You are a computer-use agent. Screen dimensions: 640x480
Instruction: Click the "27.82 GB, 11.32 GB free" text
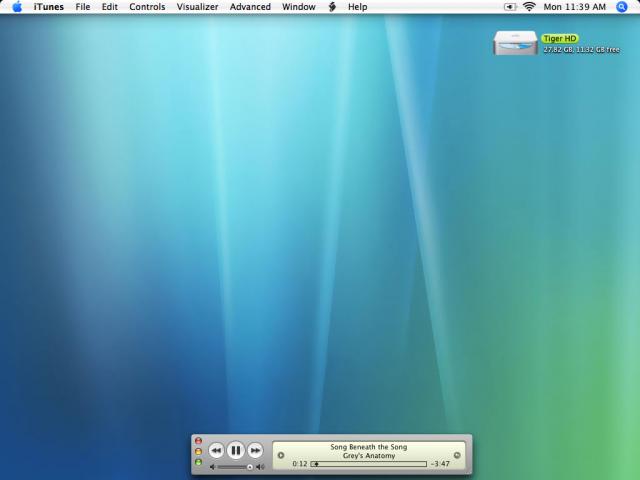click(582, 49)
